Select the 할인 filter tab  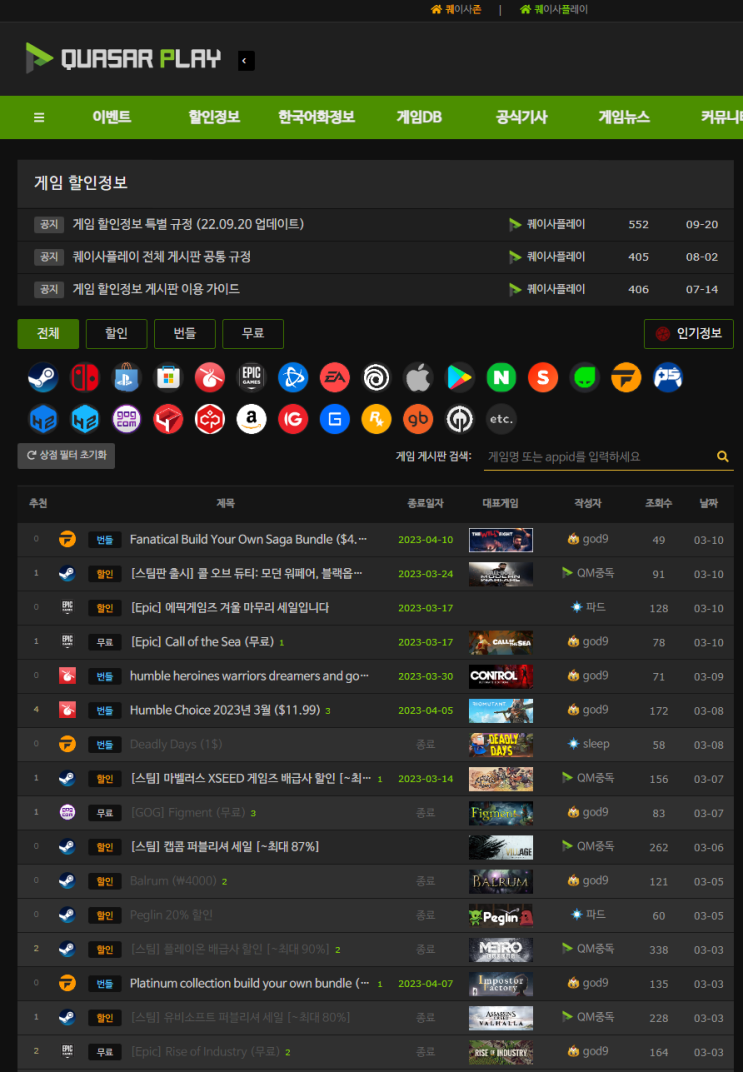[116, 334]
